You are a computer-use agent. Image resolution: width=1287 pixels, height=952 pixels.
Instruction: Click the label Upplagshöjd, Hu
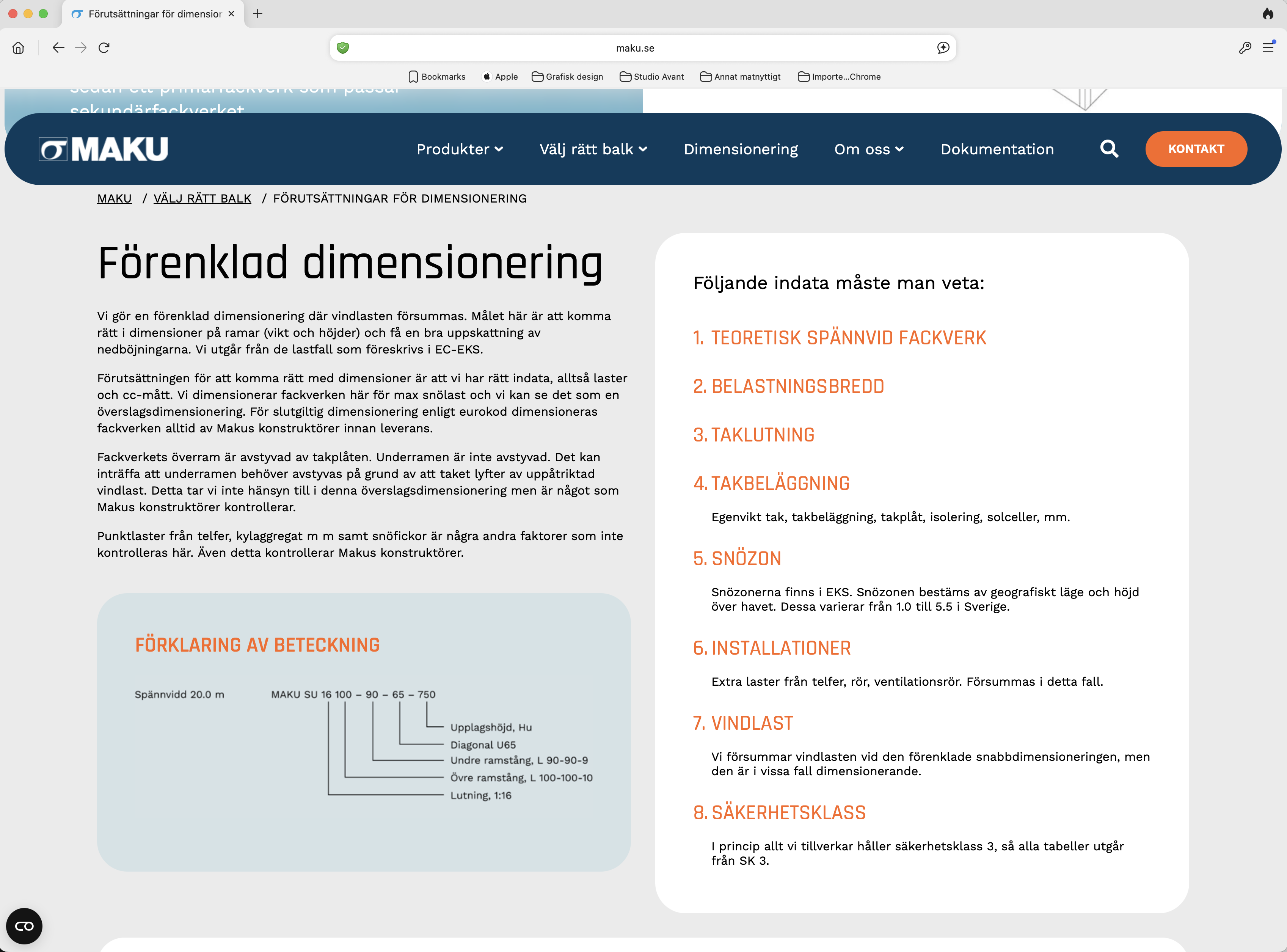click(x=491, y=727)
